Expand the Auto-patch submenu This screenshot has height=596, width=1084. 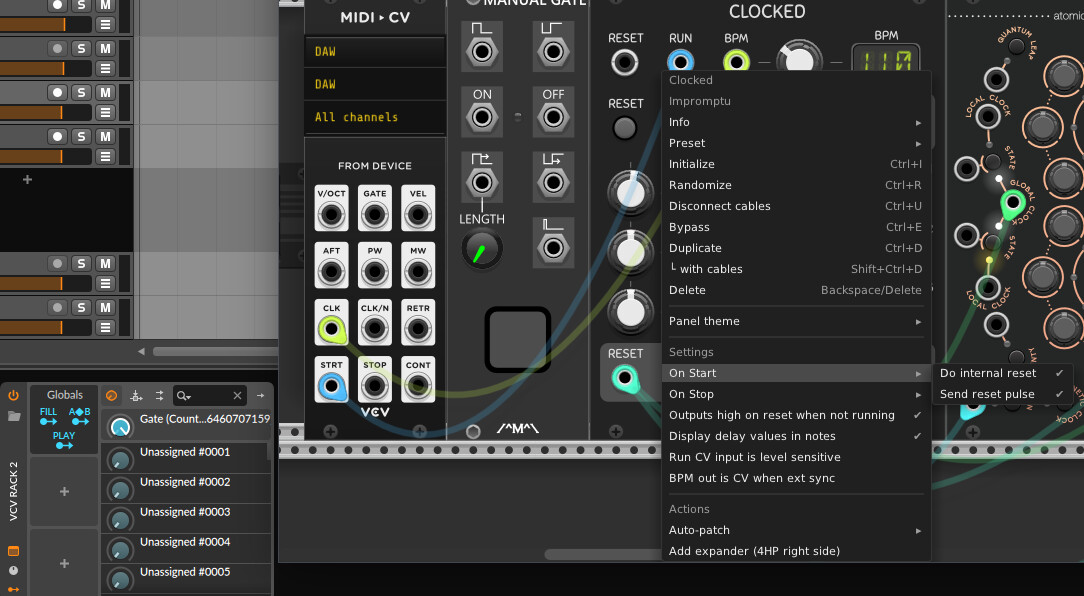pyautogui.click(x=796, y=530)
